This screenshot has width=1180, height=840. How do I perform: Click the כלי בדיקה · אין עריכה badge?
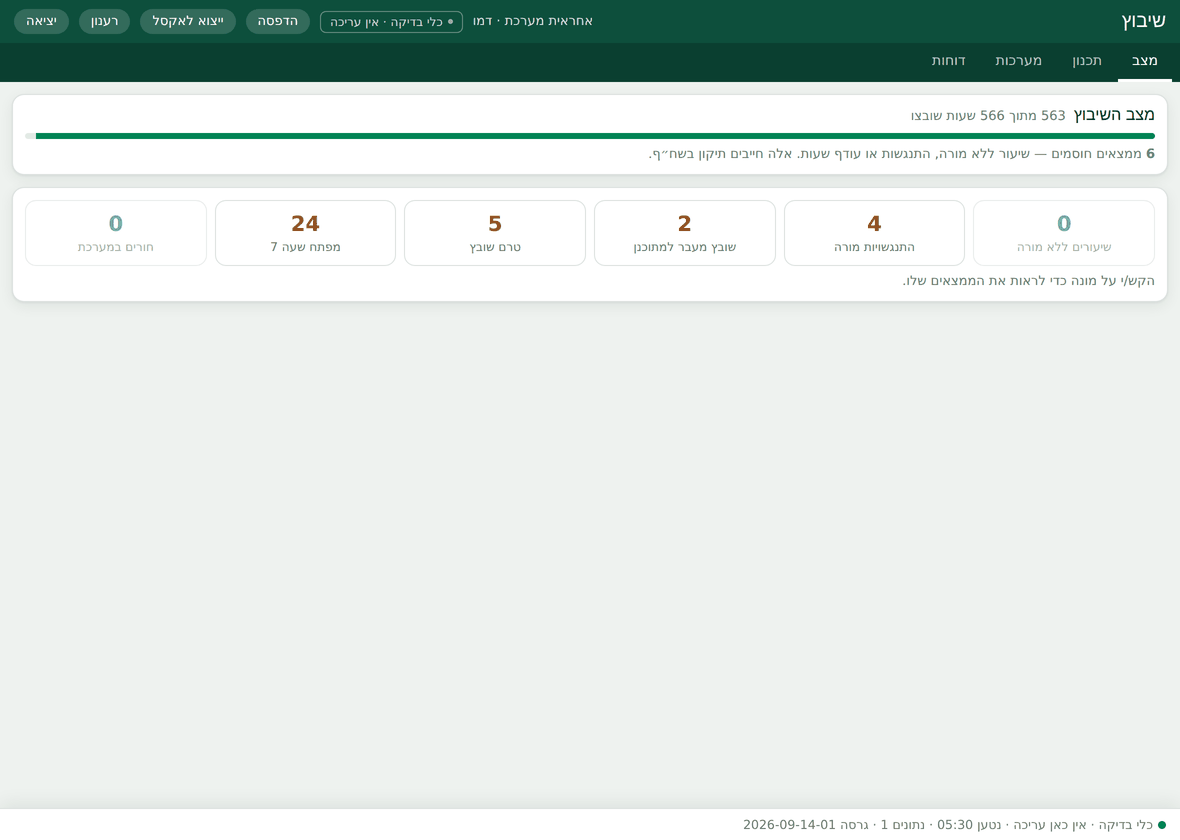[391, 22]
